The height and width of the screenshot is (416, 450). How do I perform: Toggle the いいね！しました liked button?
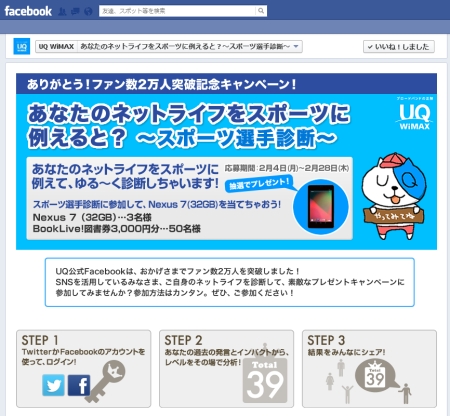coord(399,47)
